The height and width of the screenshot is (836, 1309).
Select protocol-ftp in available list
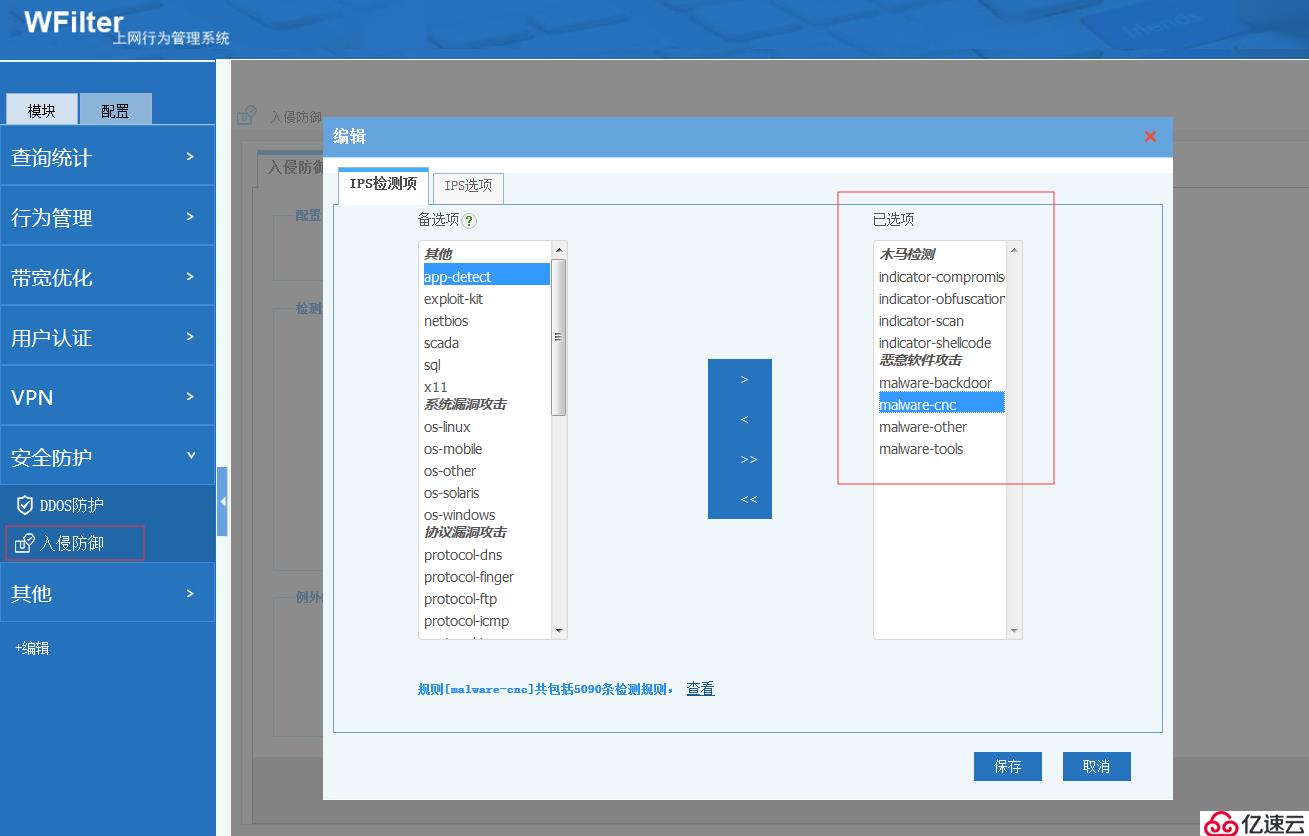click(486, 599)
